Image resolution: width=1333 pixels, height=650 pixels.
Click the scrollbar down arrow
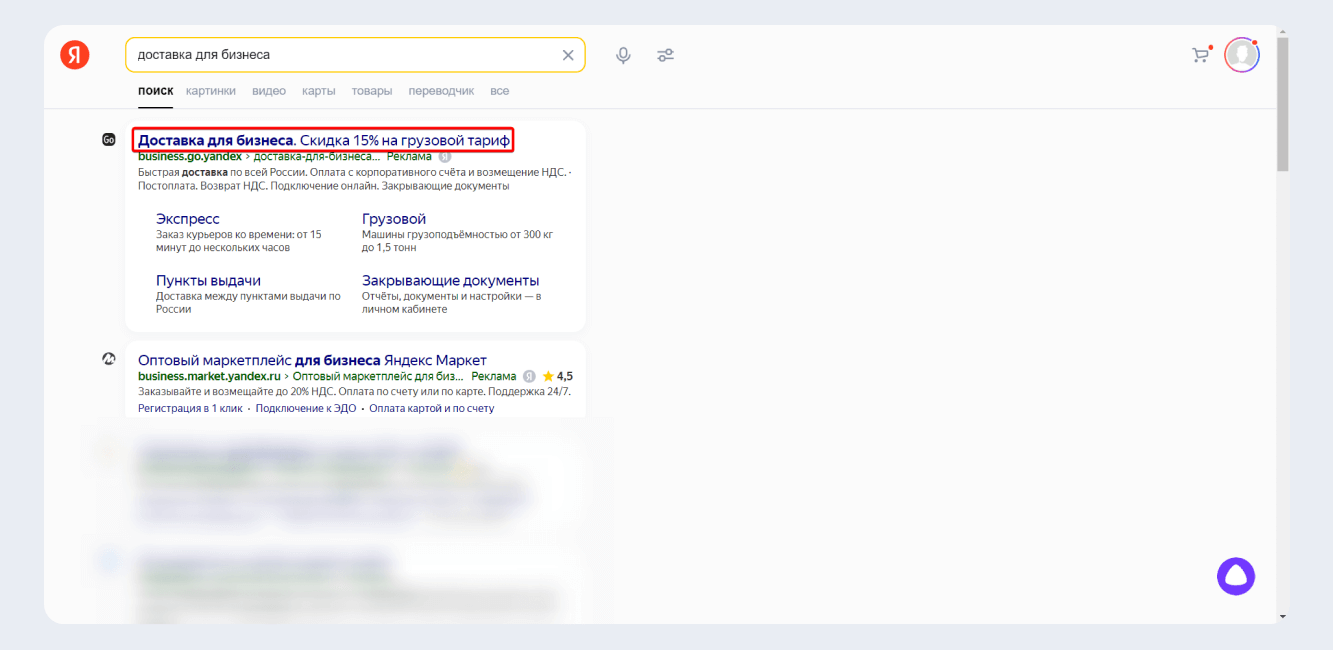(x=1283, y=617)
